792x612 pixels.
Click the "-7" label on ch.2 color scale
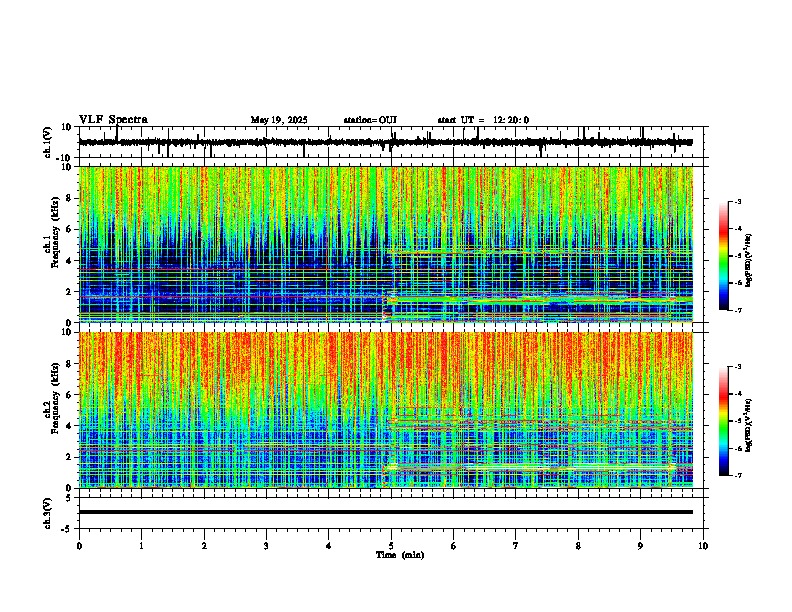tap(737, 475)
